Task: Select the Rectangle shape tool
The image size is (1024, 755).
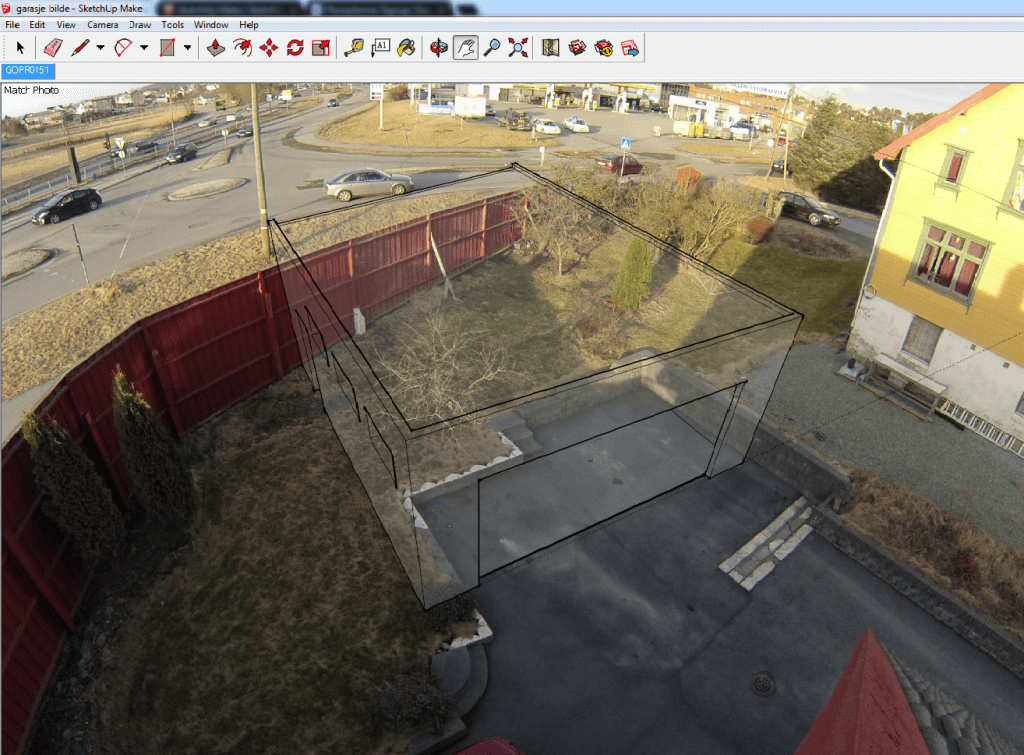Action: pos(167,47)
